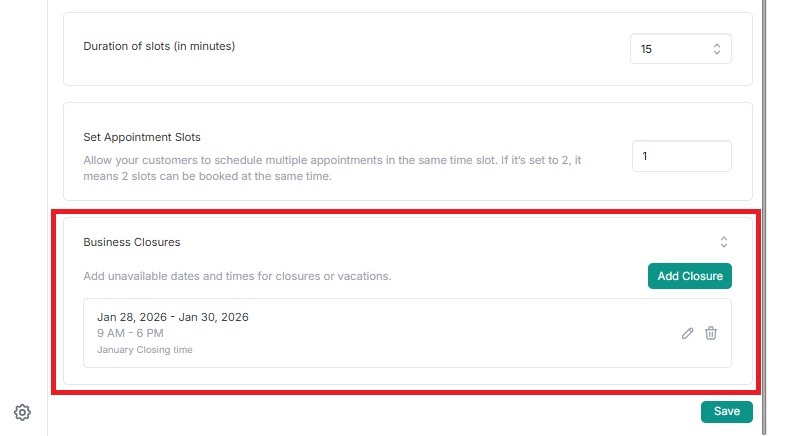Viewport: 793px width, 436px height.
Task: Click the Business Closures section title
Action: pos(132,242)
